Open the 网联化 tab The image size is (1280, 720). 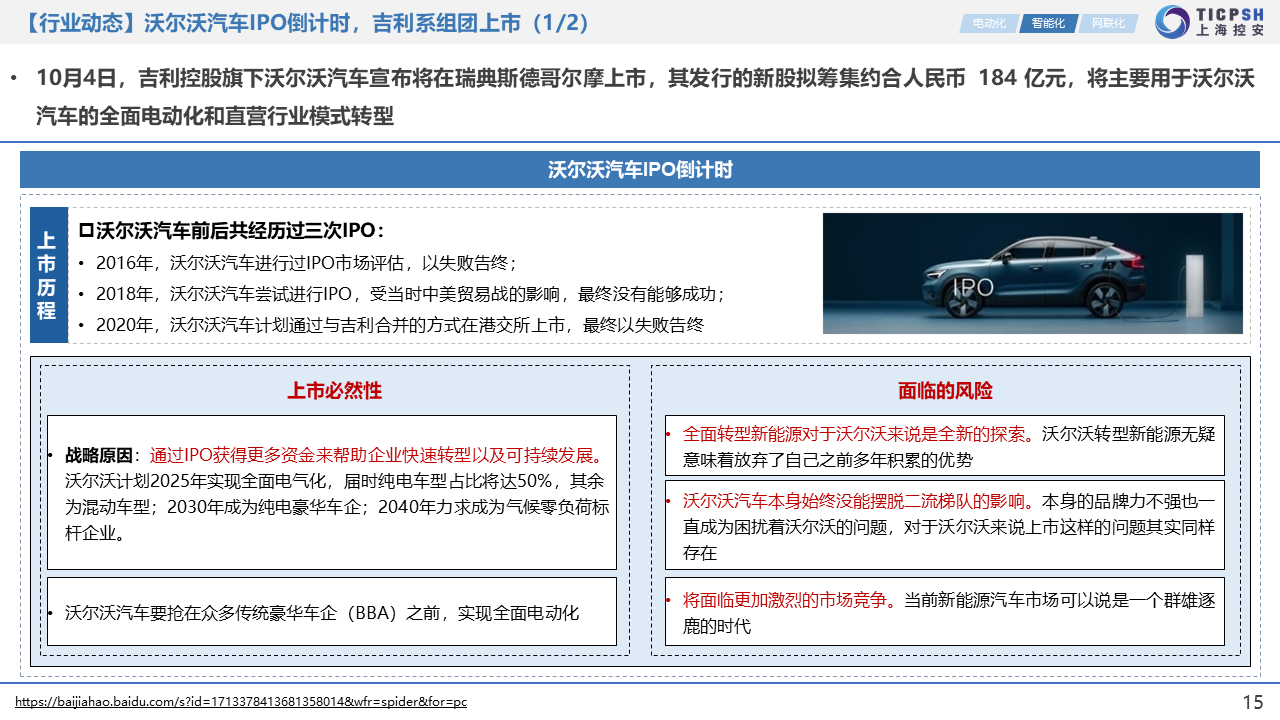(x=1107, y=23)
